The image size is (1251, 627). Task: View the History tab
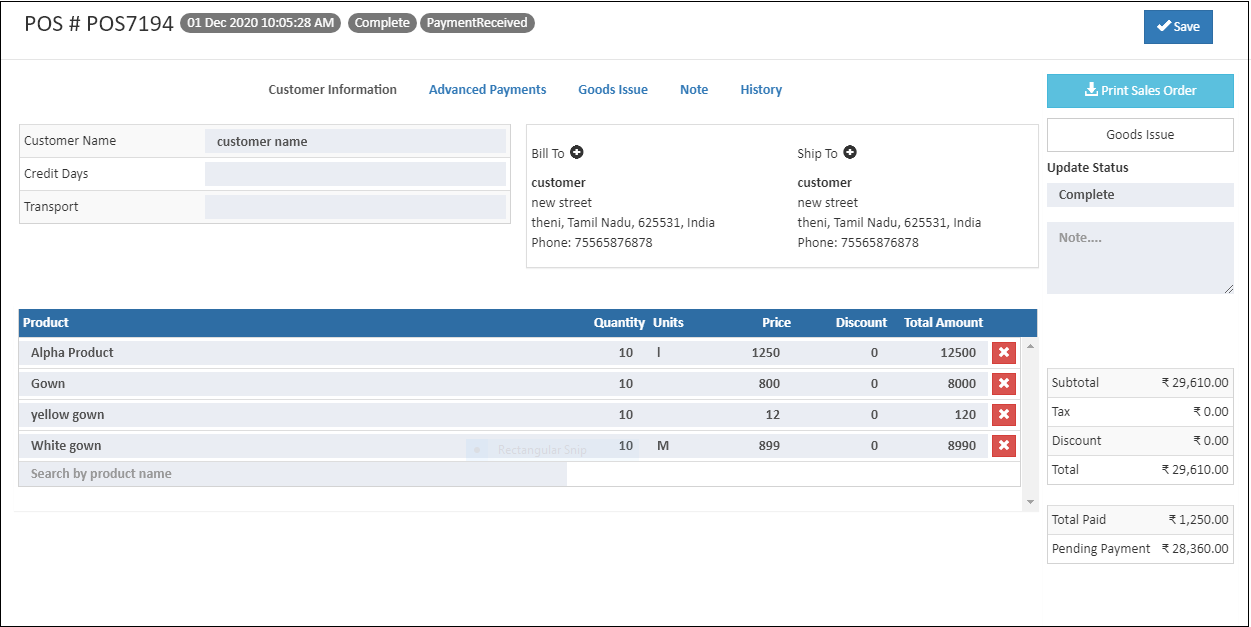[761, 89]
